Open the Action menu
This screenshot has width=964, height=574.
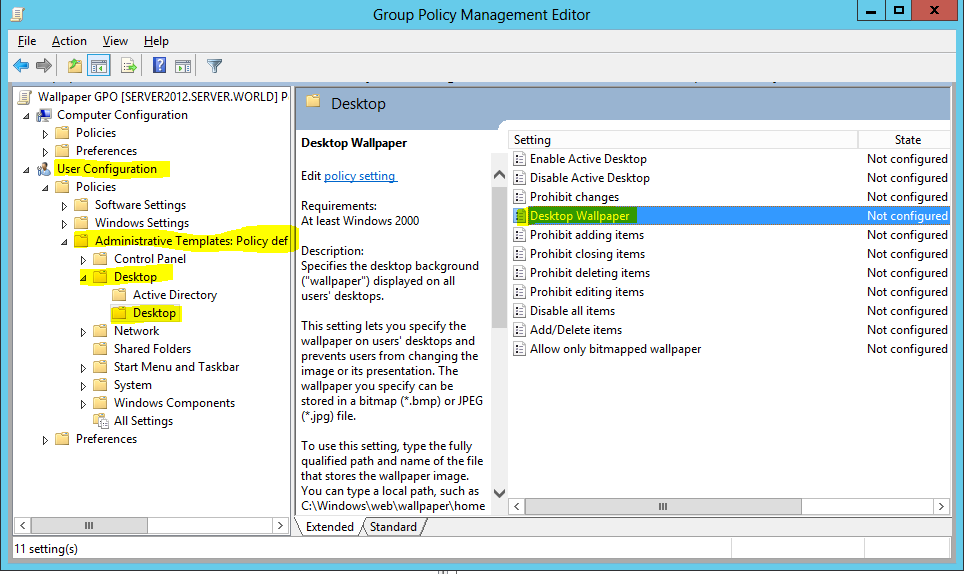[69, 41]
